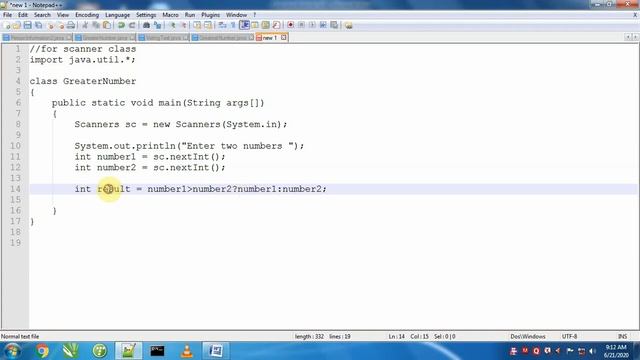Toggle the highlighted Indent Guide icon
Screen dimensions: 640x360
244,25
